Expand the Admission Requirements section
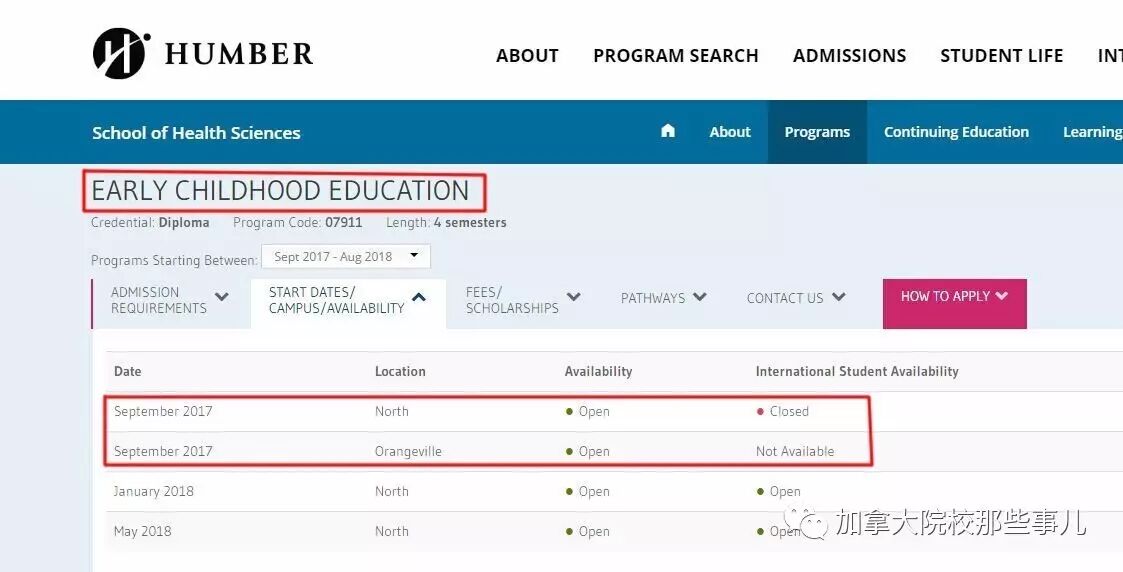Image resolution: width=1123 pixels, height=572 pixels. pyautogui.click(x=170, y=300)
